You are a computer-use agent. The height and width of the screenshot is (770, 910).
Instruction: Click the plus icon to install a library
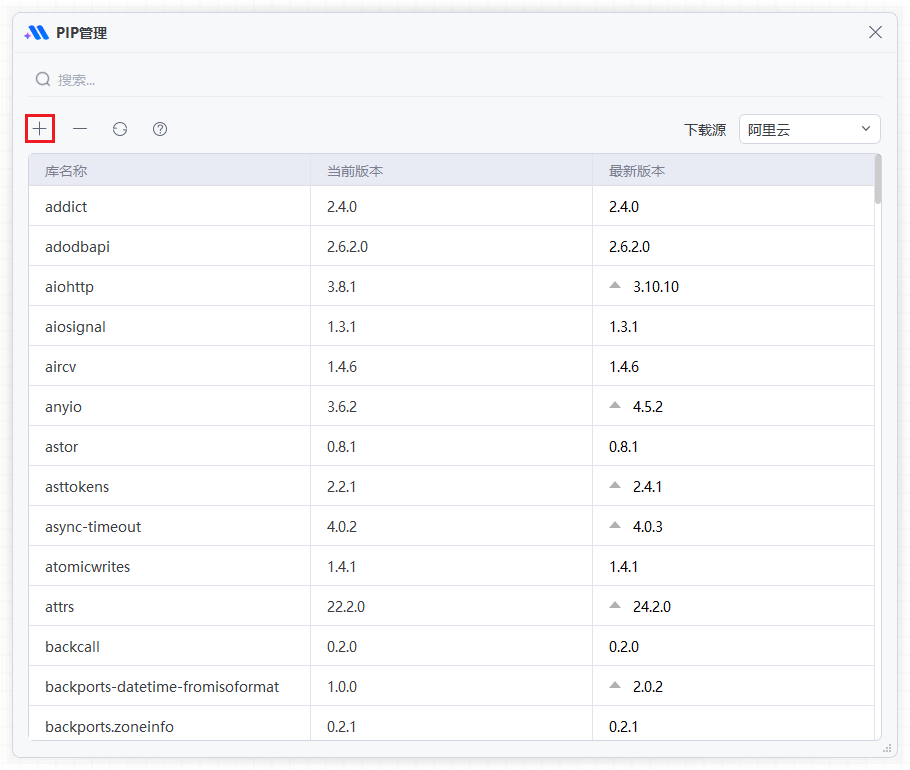coord(39,129)
